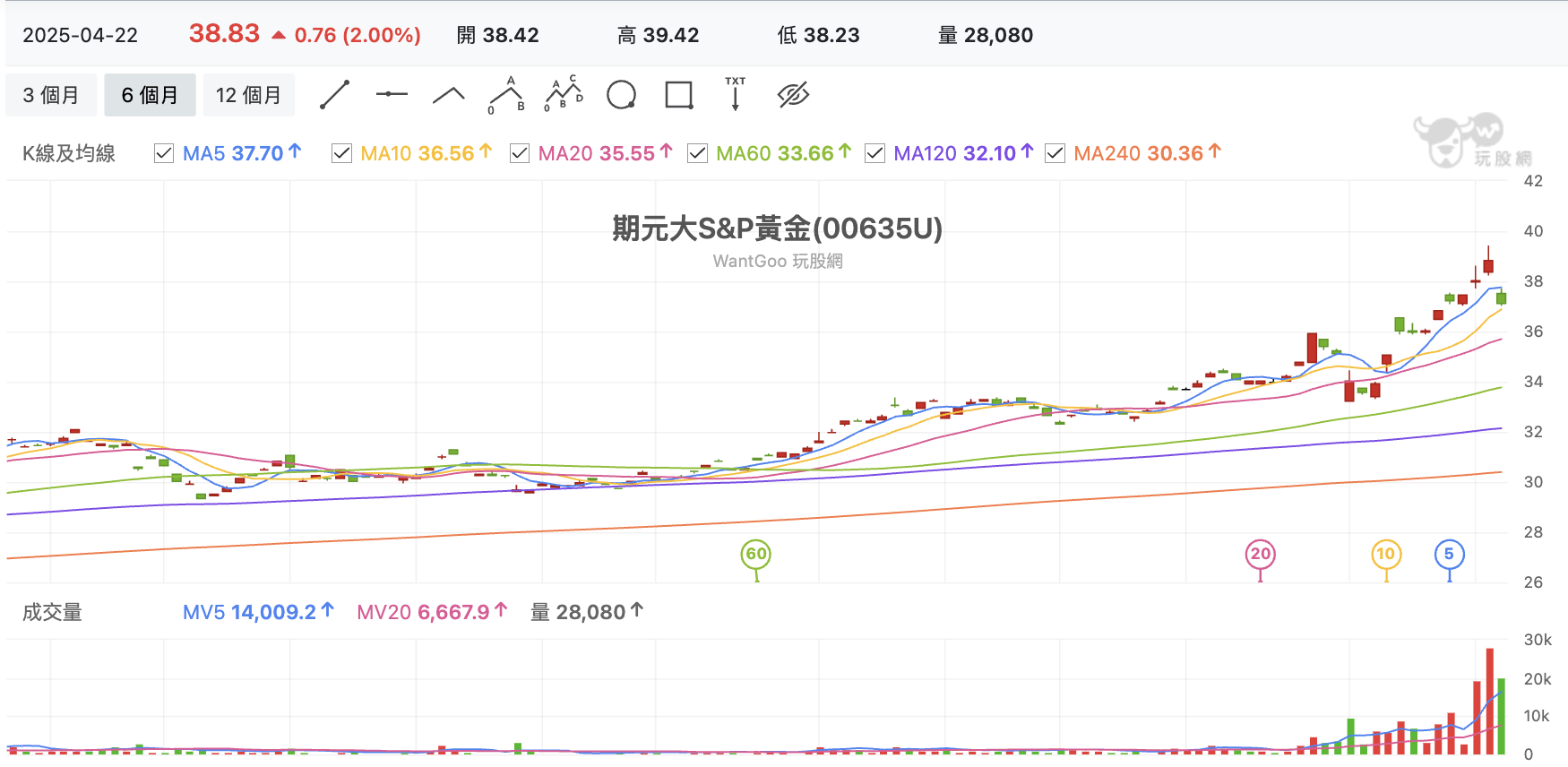Click the blue 5-day marker pin
Viewport: 1568px width, 767px height.
1449,555
